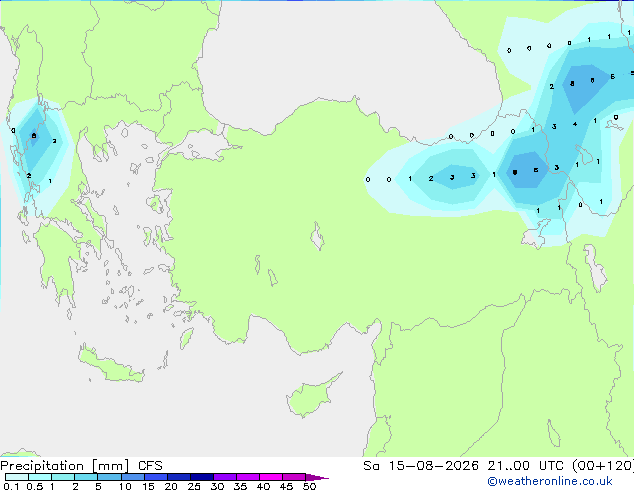Click the 35–40 mm legend swatch
Image resolution: width=634 pixels, height=490 pixels.
(248, 477)
